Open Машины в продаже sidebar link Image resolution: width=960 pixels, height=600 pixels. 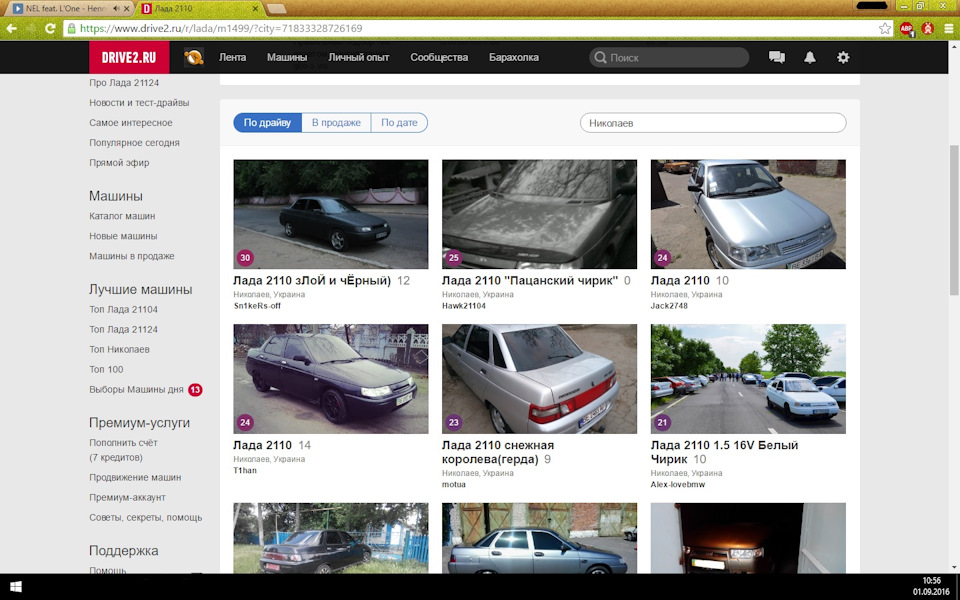(x=132, y=256)
